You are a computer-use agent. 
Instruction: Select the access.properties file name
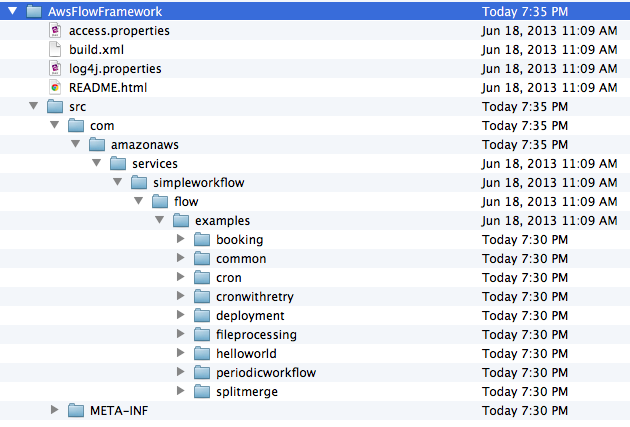coord(119,31)
